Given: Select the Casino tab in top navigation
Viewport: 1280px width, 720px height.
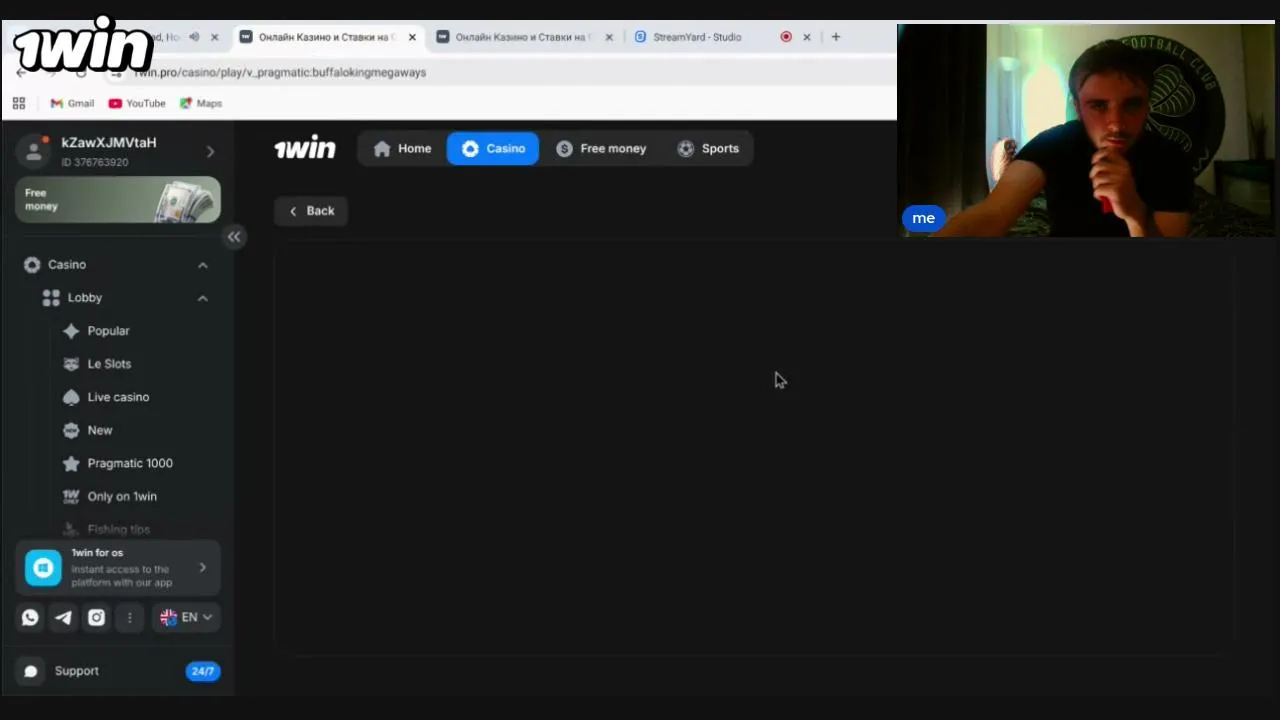Looking at the screenshot, I should coord(493,149).
